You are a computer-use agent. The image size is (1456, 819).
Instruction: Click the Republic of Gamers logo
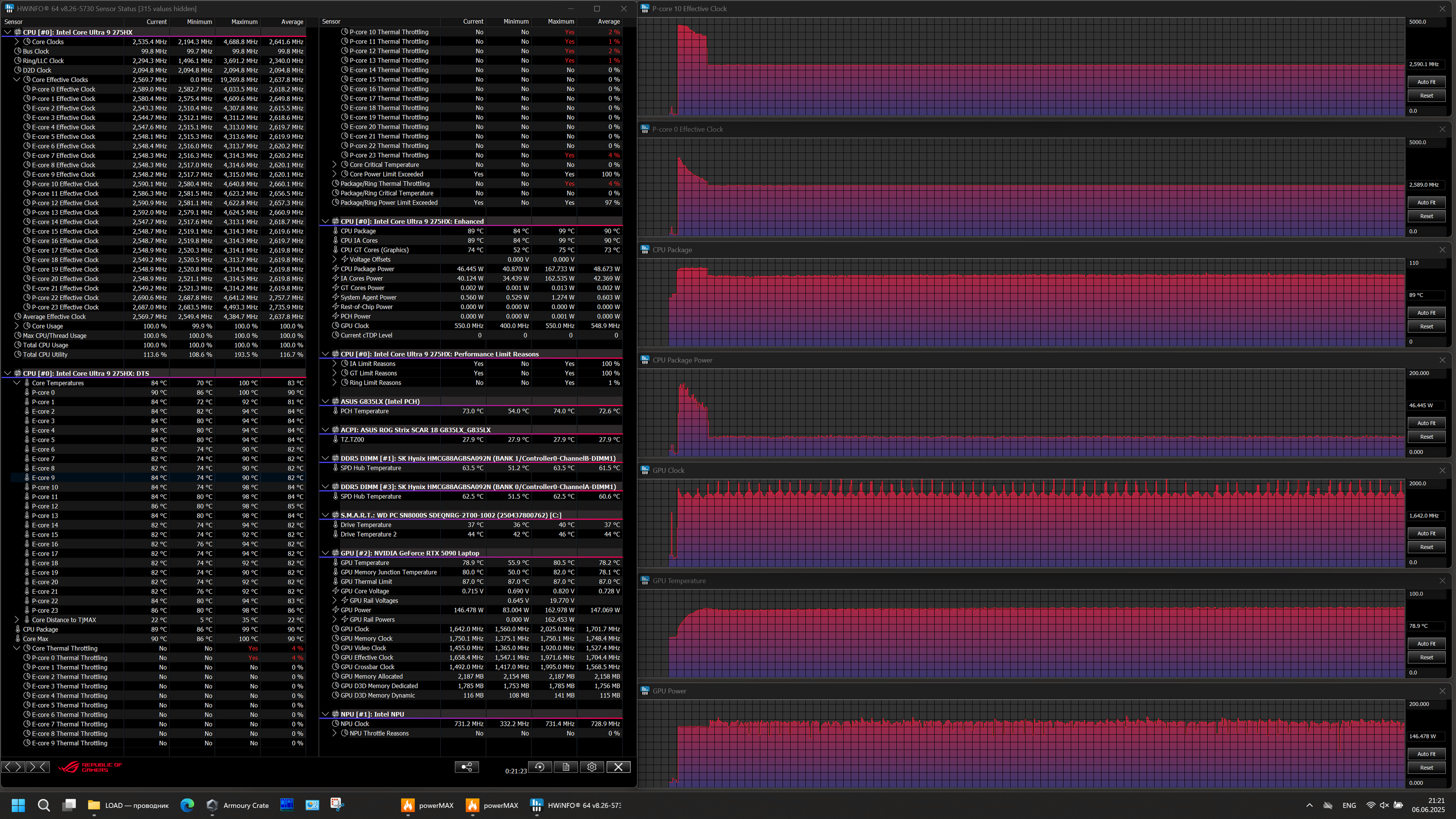(x=90, y=767)
